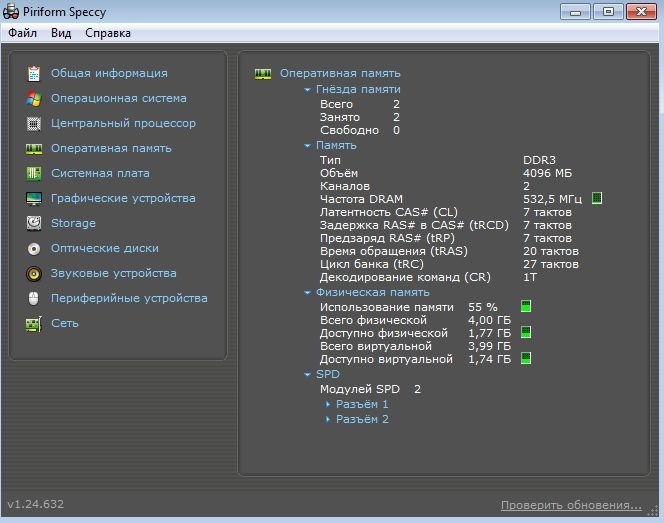Click the RAM stick icon in the sidebar
The height and width of the screenshot is (523, 664).
click(x=34, y=149)
